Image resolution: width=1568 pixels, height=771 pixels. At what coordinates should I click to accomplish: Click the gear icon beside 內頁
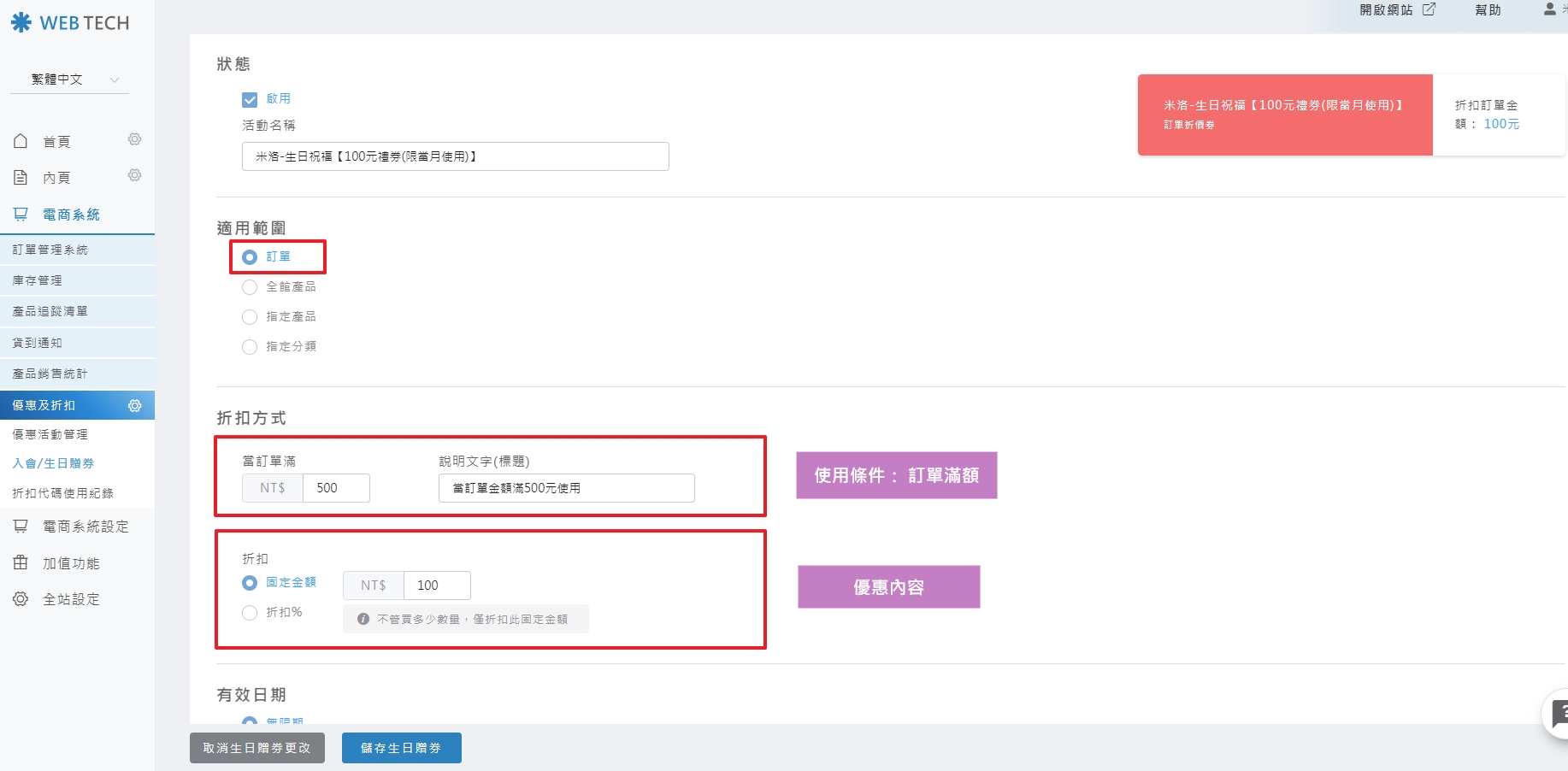[x=134, y=175]
